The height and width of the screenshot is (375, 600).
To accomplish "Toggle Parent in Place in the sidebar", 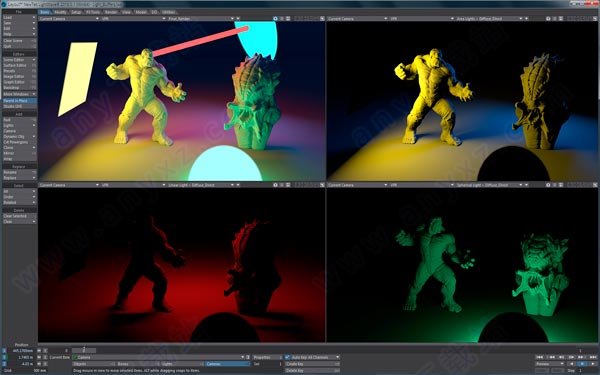I will (20, 101).
